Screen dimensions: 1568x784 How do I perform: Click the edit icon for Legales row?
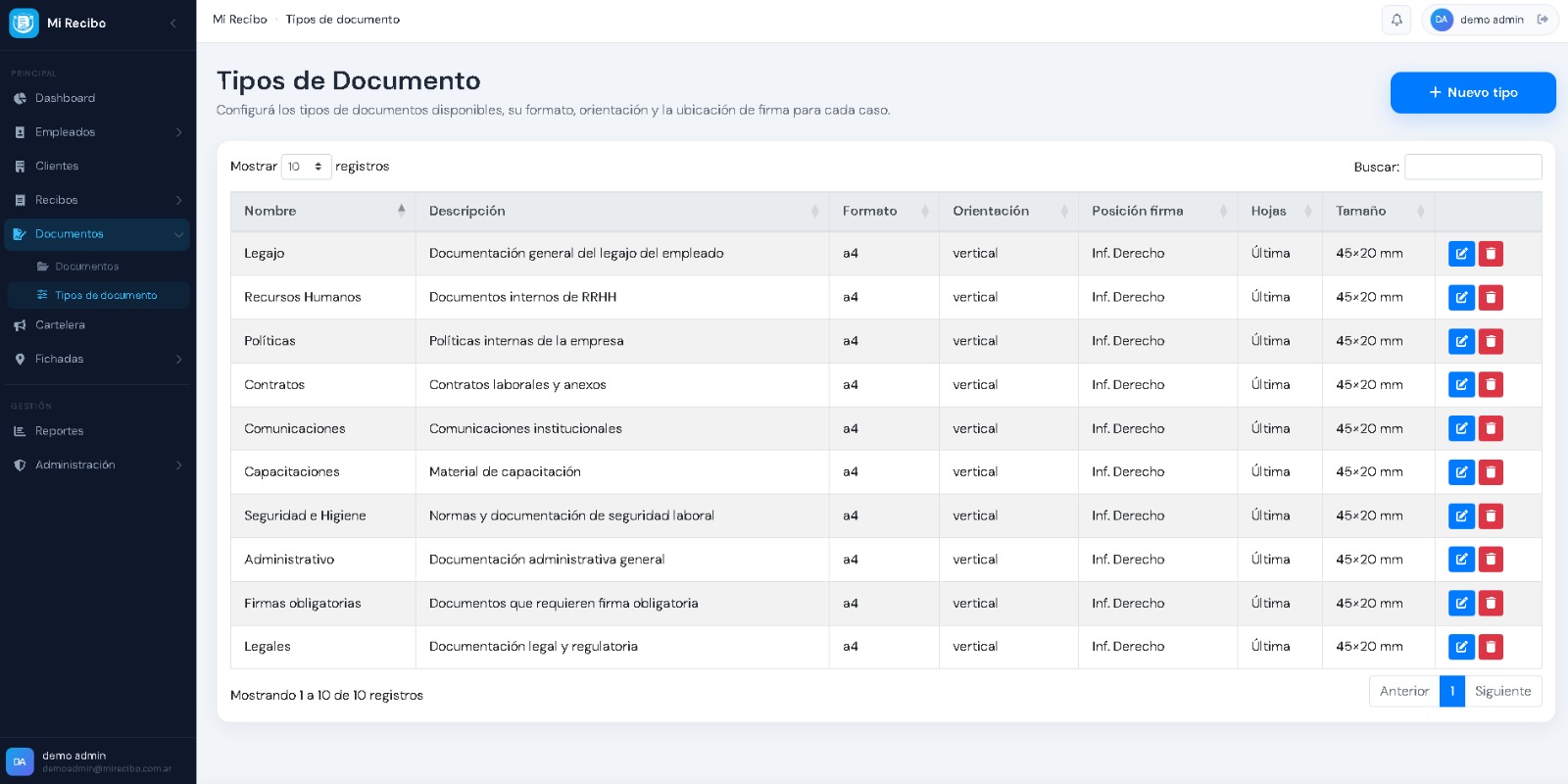pyautogui.click(x=1461, y=647)
